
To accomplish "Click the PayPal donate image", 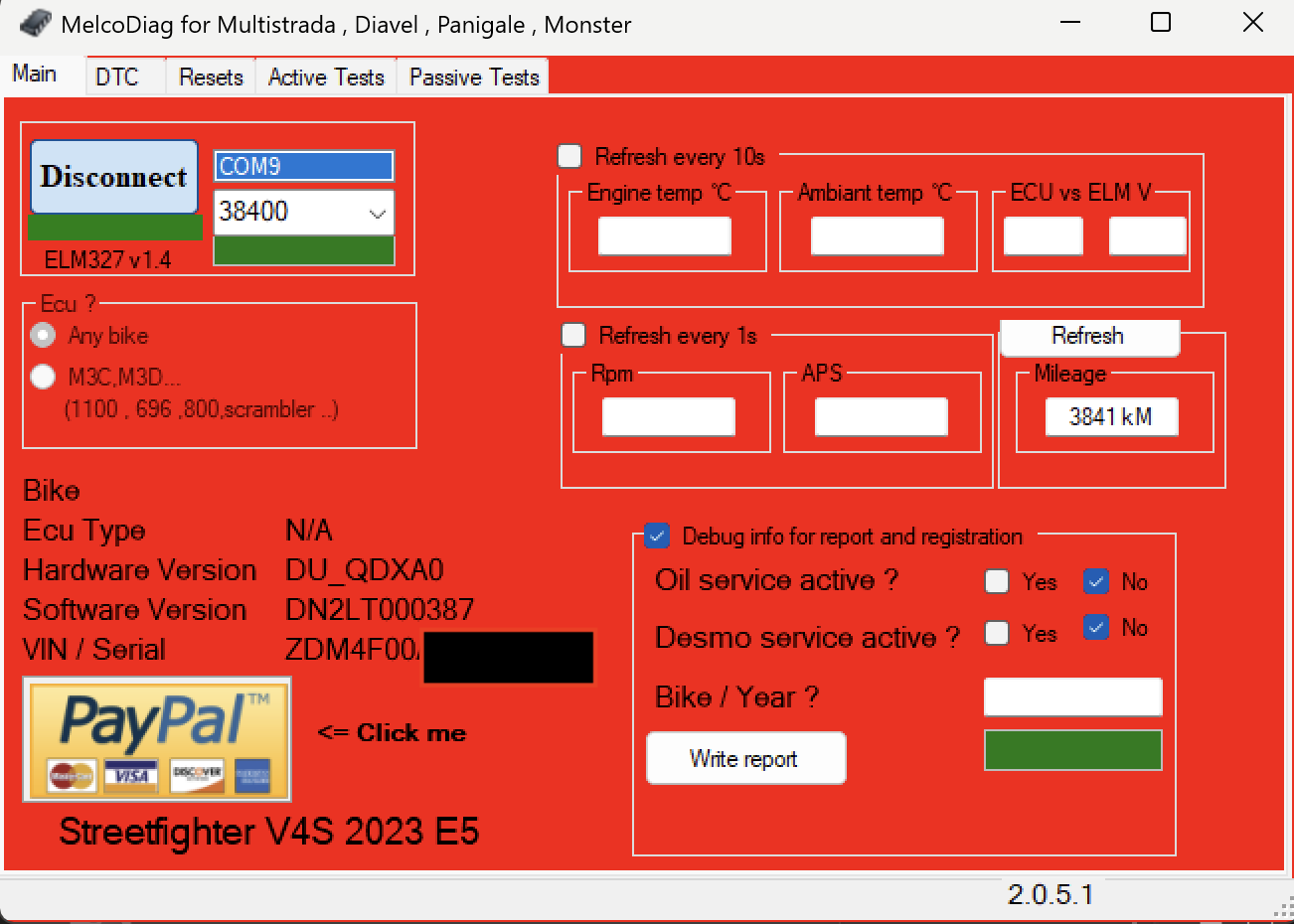I will 157,739.
